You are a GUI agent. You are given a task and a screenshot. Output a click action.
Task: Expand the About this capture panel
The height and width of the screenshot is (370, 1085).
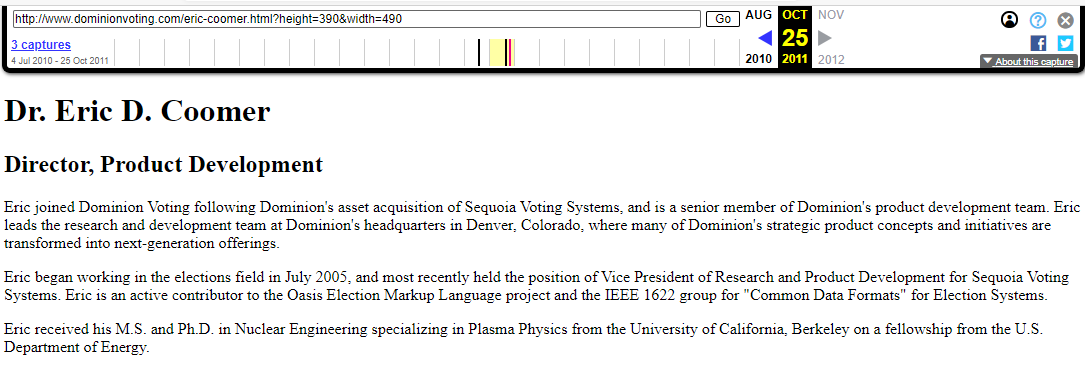[x=1029, y=62]
